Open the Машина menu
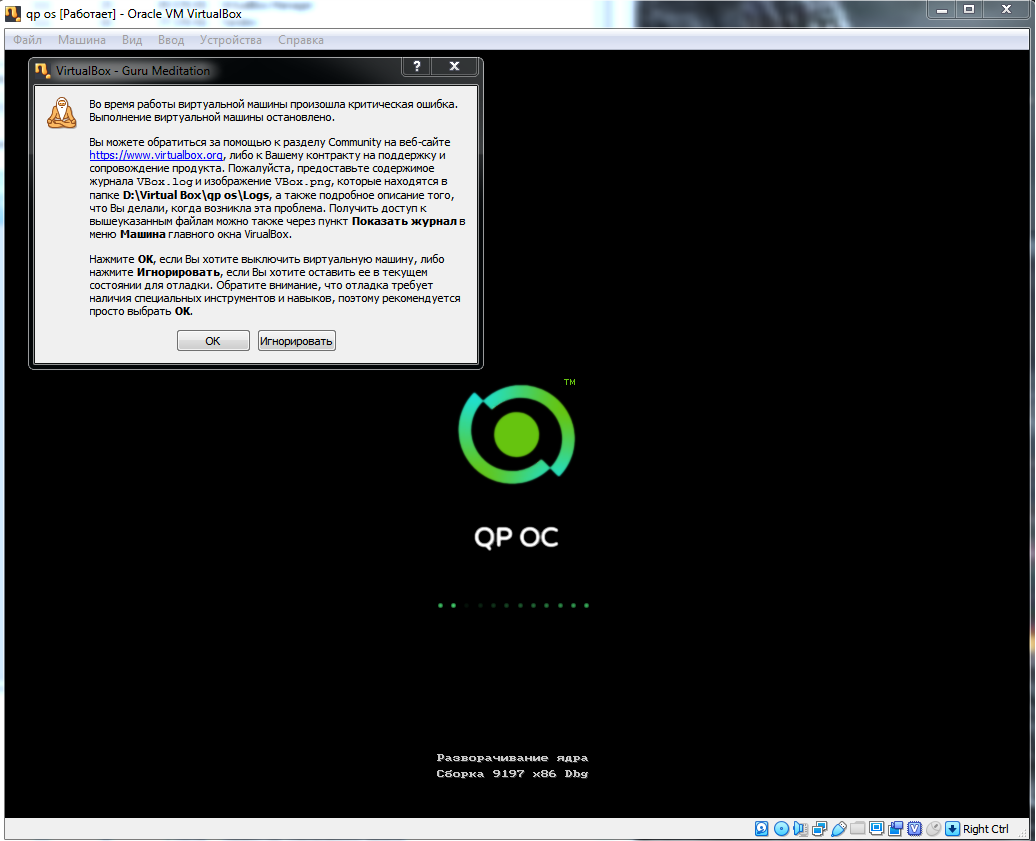Screen dimensions: 1036x841 click(81, 40)
